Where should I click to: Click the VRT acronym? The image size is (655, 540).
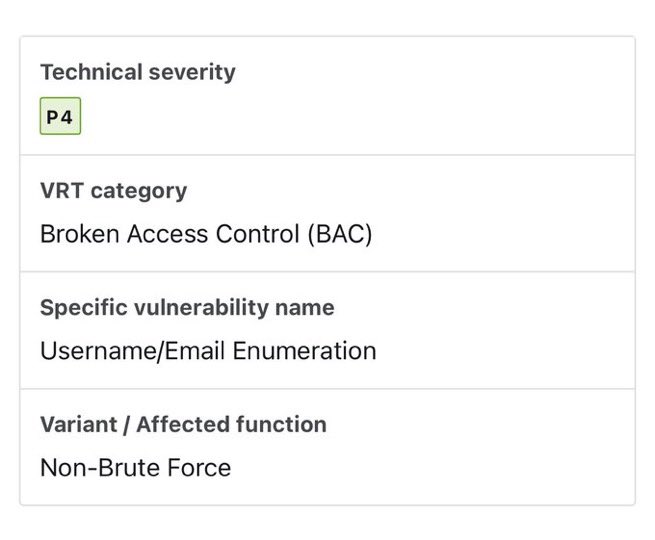(61, 190)
